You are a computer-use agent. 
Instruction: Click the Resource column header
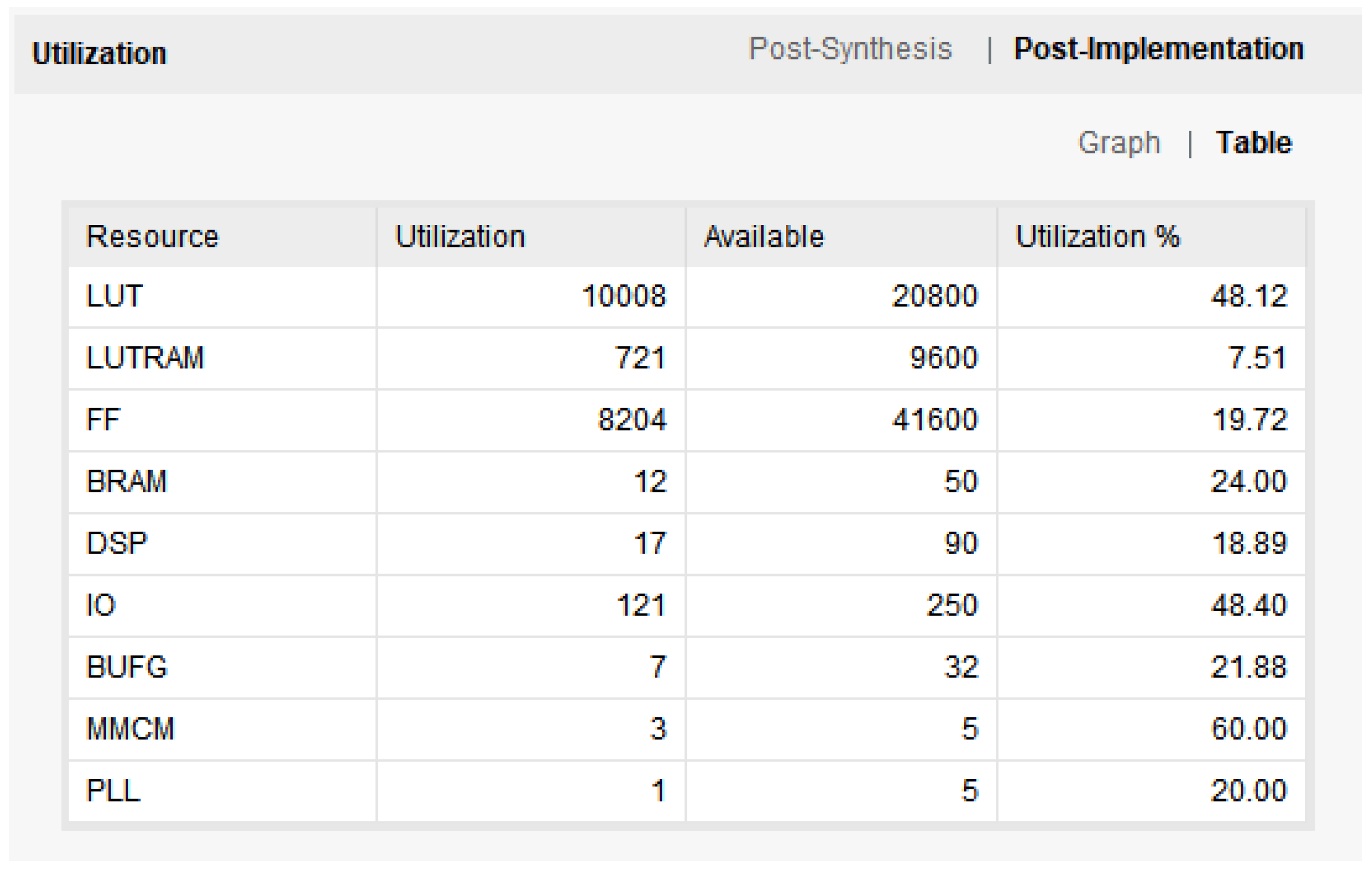pyautogui.click(x=152, y=236)
